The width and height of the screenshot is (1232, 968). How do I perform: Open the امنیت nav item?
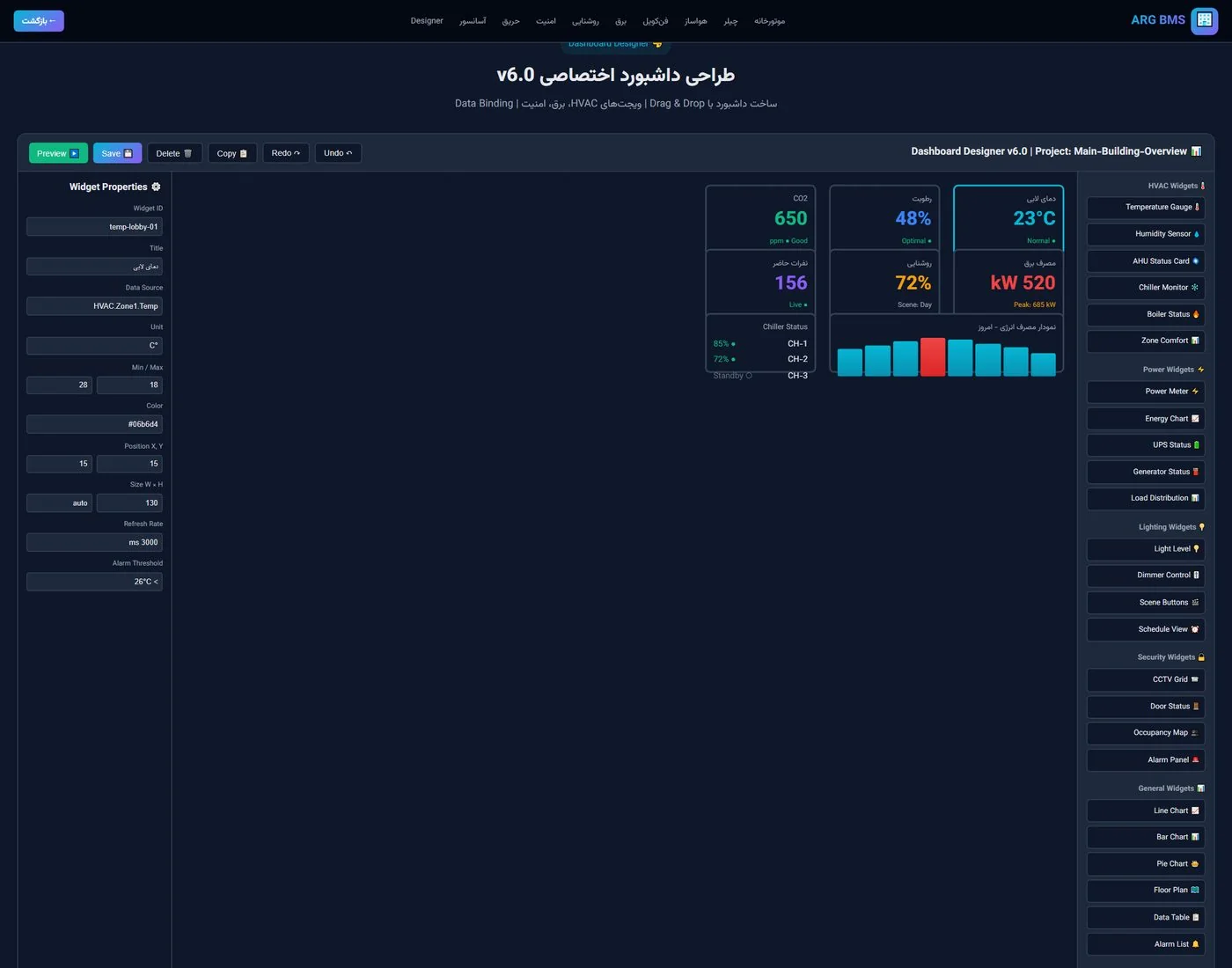pos(546,21)
